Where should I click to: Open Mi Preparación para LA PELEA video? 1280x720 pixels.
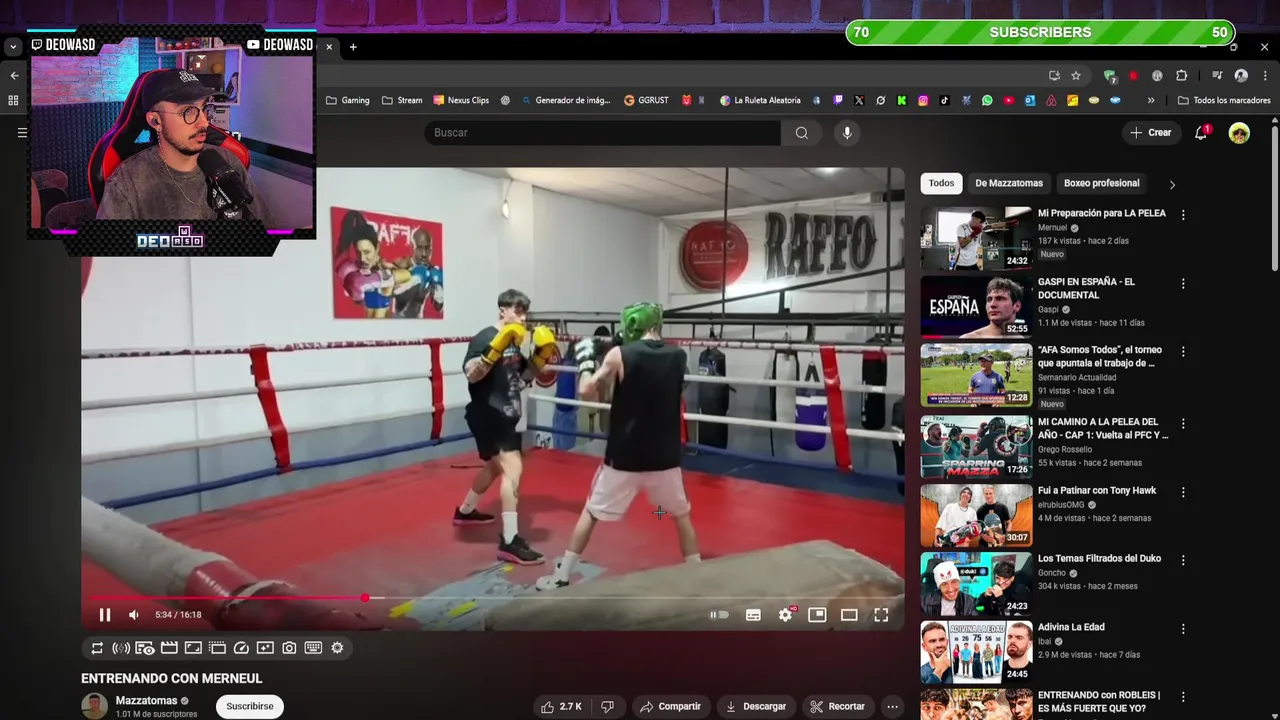click(1102, 213)
